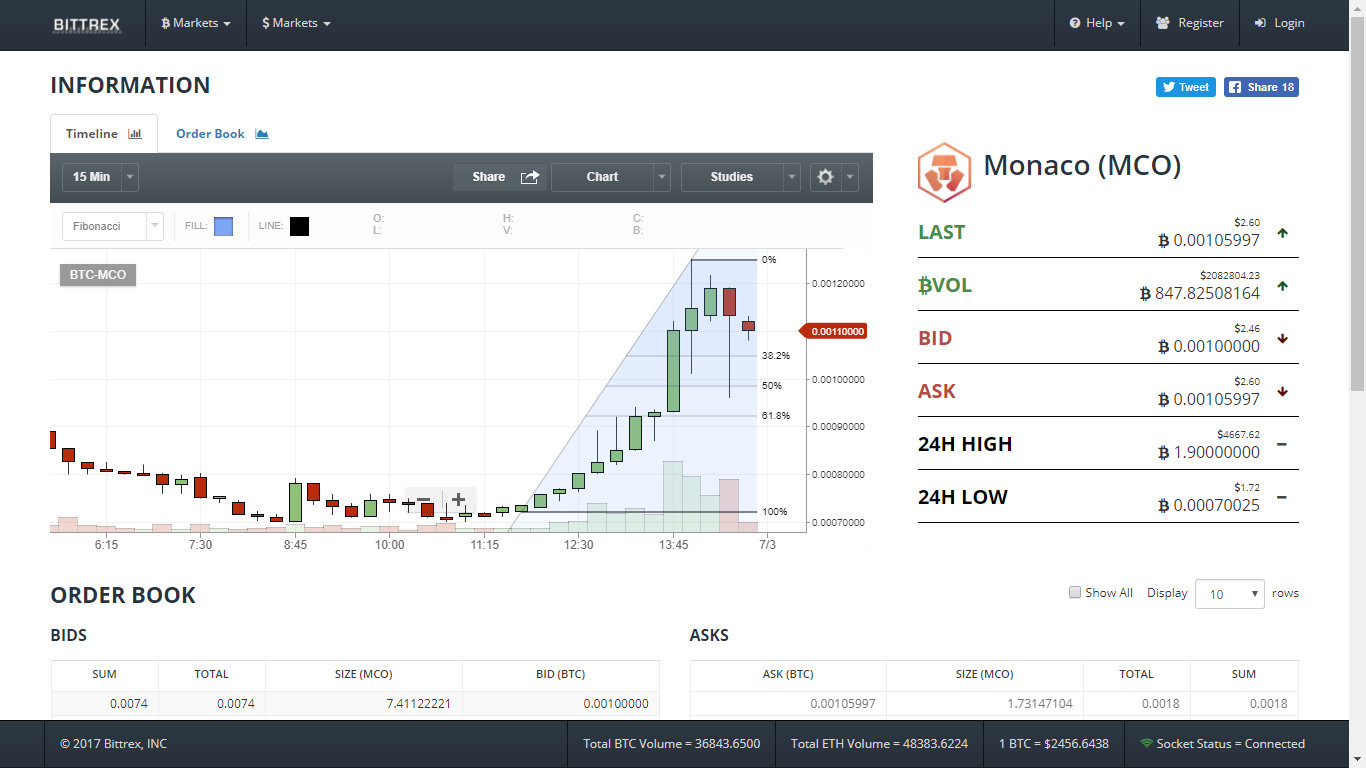Screen dimensions: 1366x768
Task: Click "Total BTC Volume = 36843.6500" in footer
Action: coord(672,744)
